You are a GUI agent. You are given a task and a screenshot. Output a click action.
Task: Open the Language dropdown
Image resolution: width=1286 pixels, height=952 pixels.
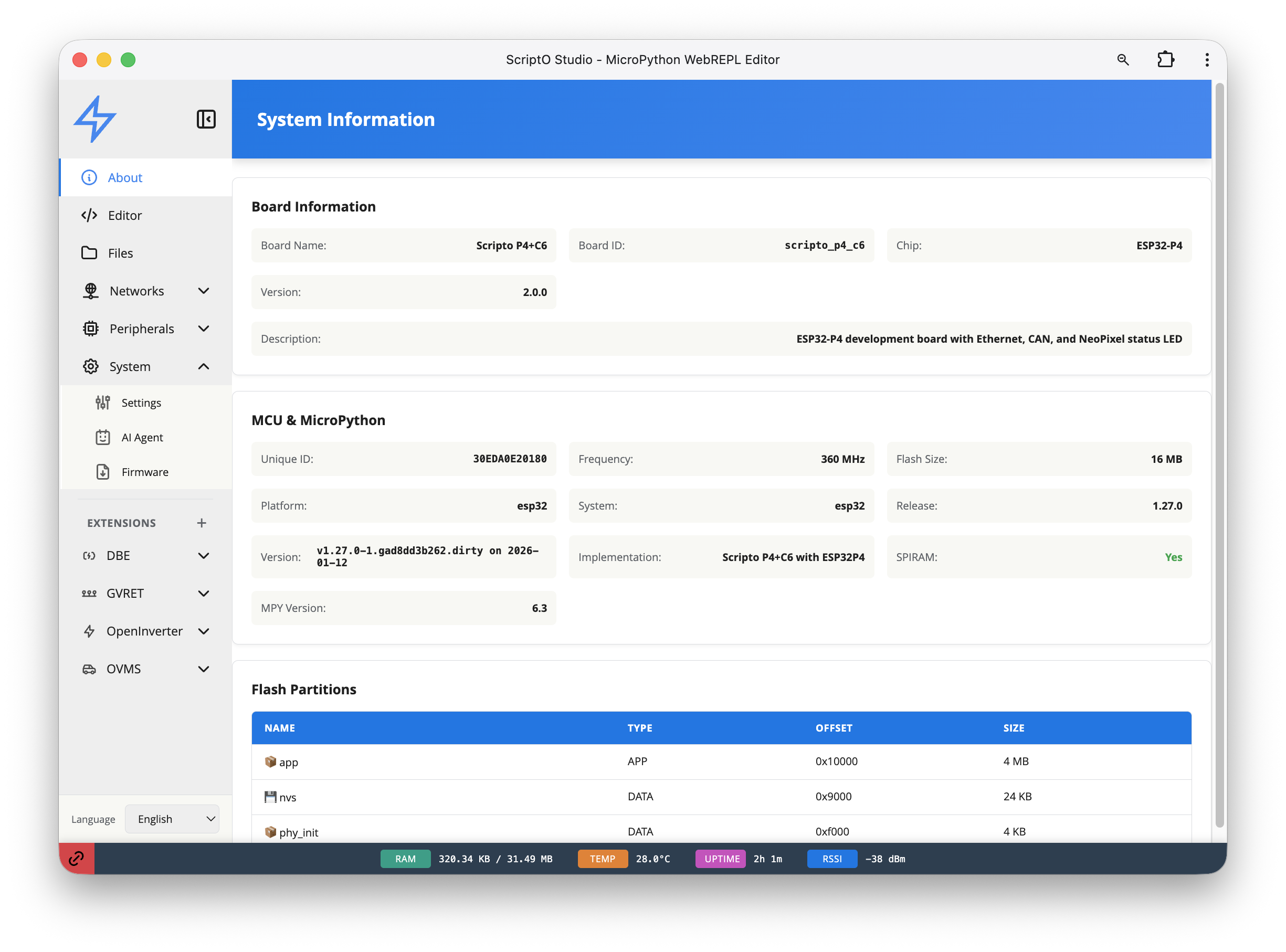point(172,819)
